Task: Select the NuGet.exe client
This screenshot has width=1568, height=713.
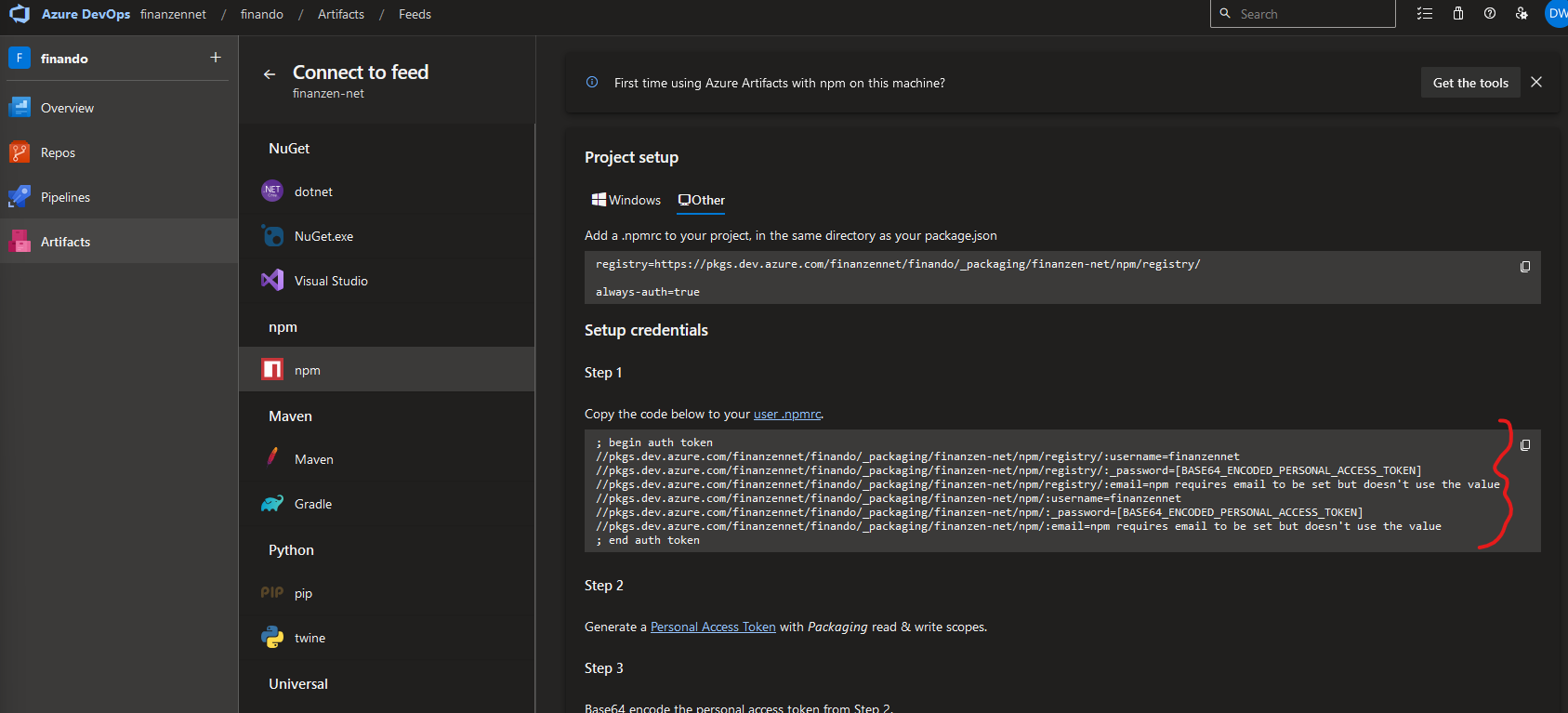Action: (x=387, y=236)
